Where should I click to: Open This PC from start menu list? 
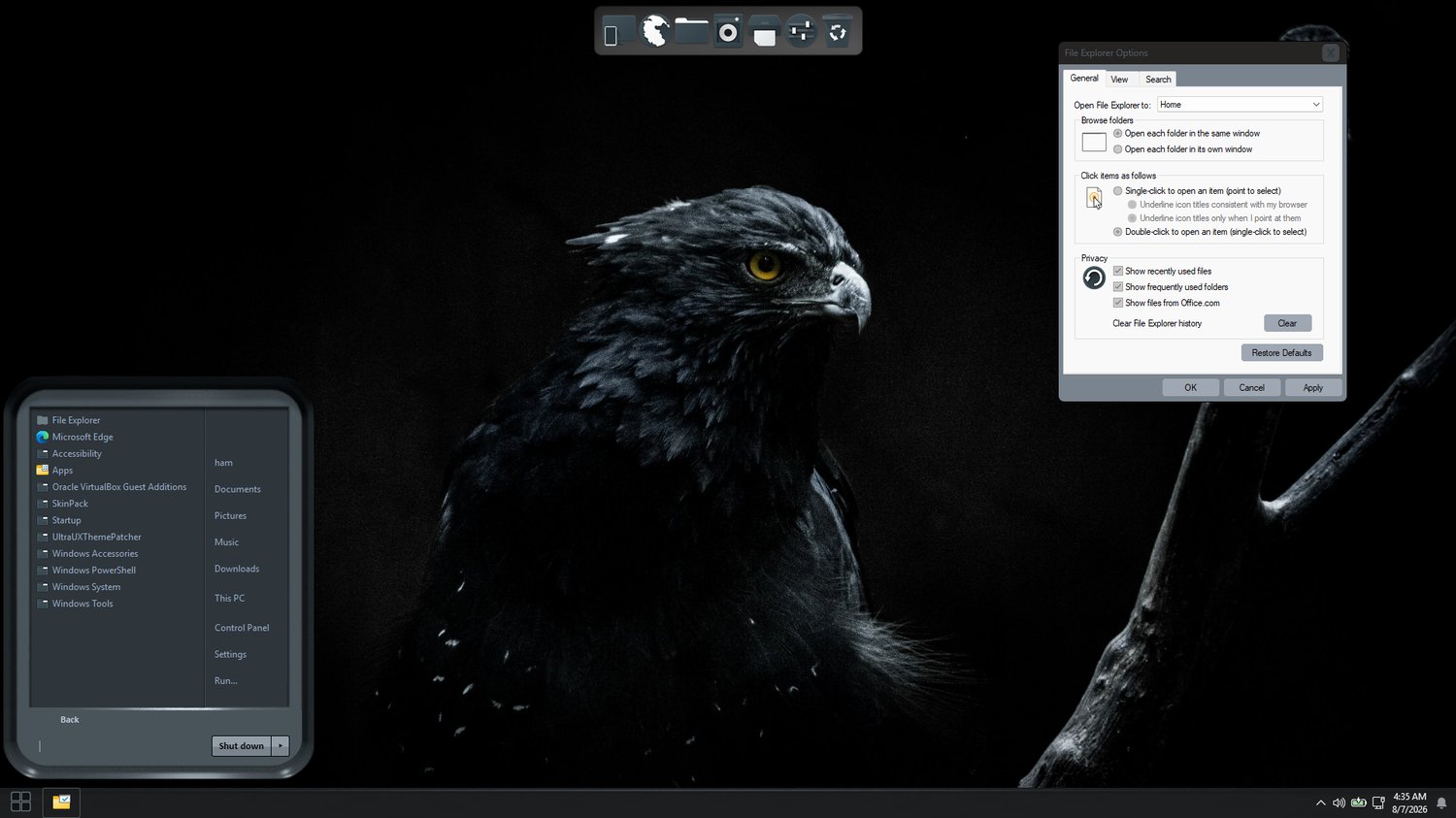point(229,598)
